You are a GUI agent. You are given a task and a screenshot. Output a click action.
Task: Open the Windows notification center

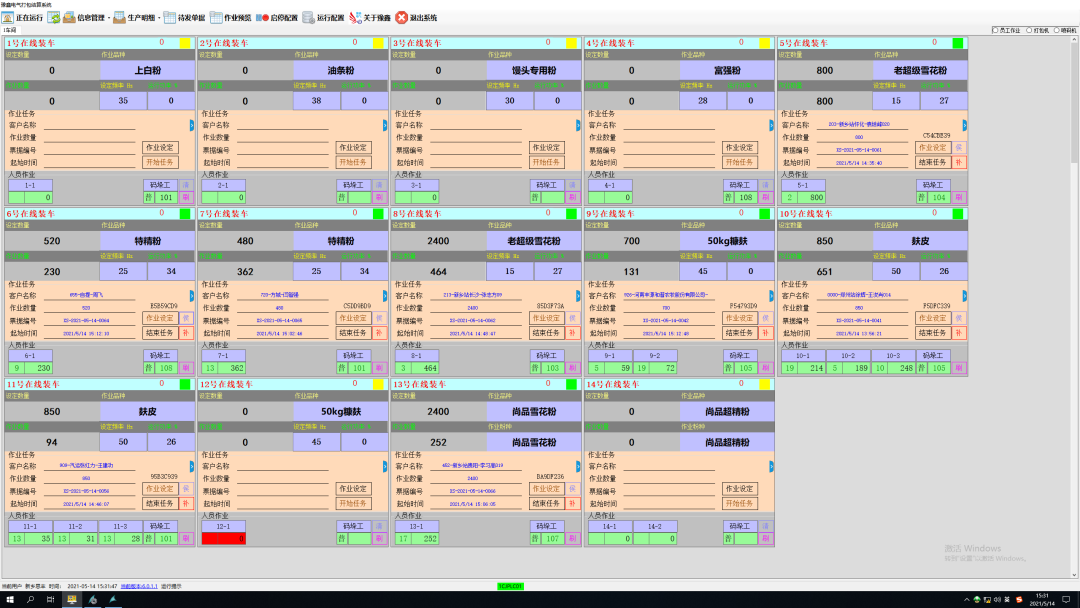pyautogui.click(x=1066, y=600)
